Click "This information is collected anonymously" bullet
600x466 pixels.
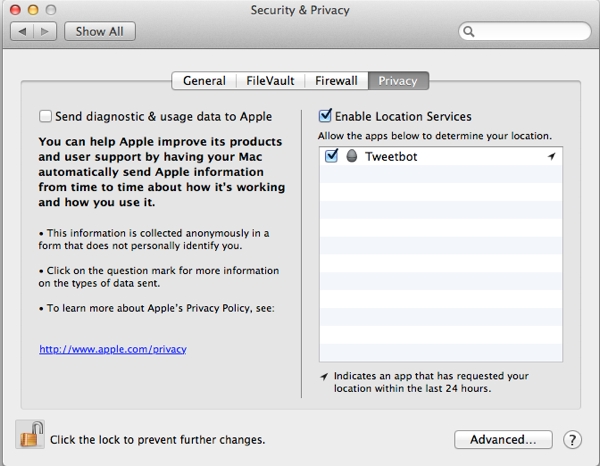click(154, 239)
